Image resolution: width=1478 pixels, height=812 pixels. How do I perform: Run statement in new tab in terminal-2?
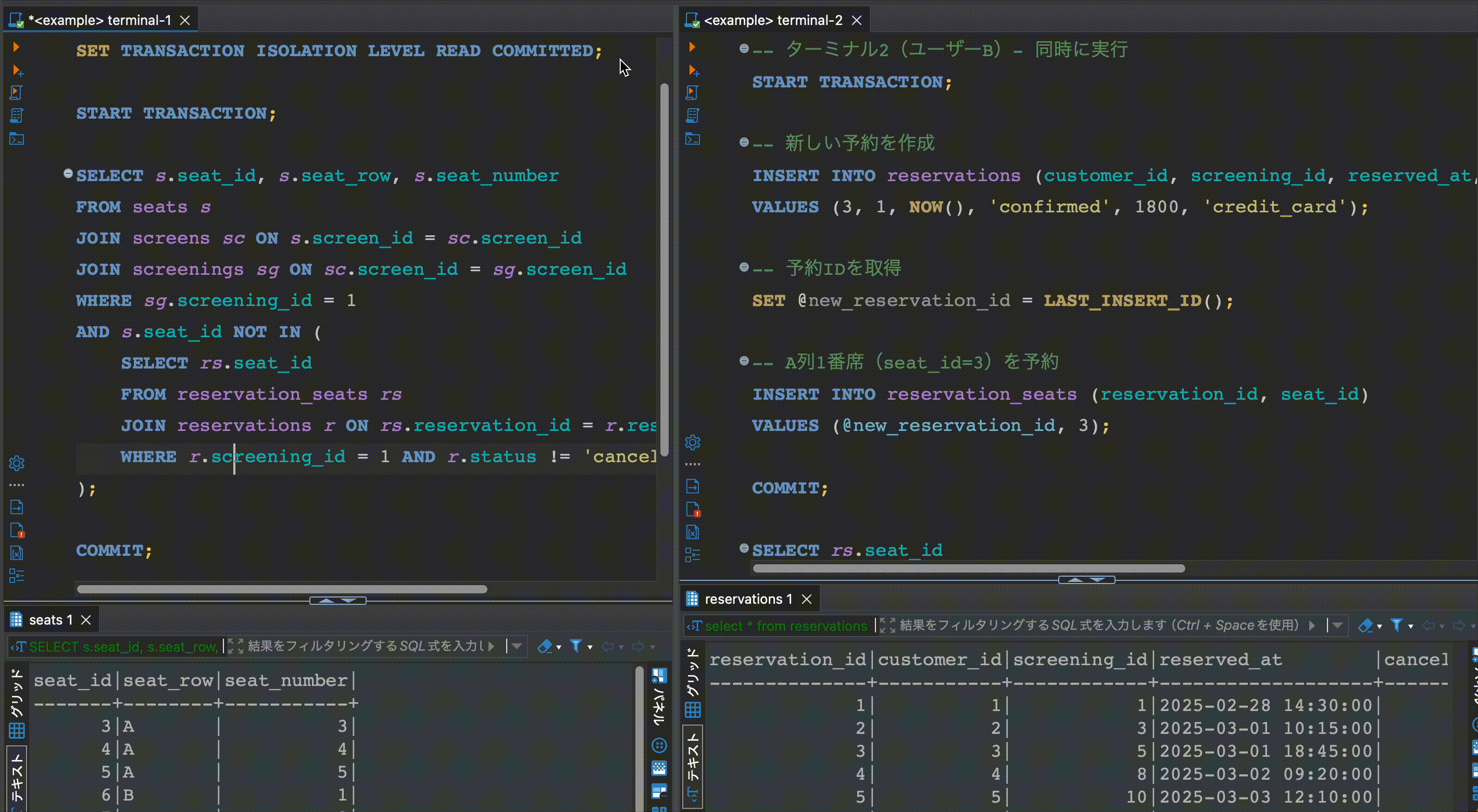[x=693, y=70]
